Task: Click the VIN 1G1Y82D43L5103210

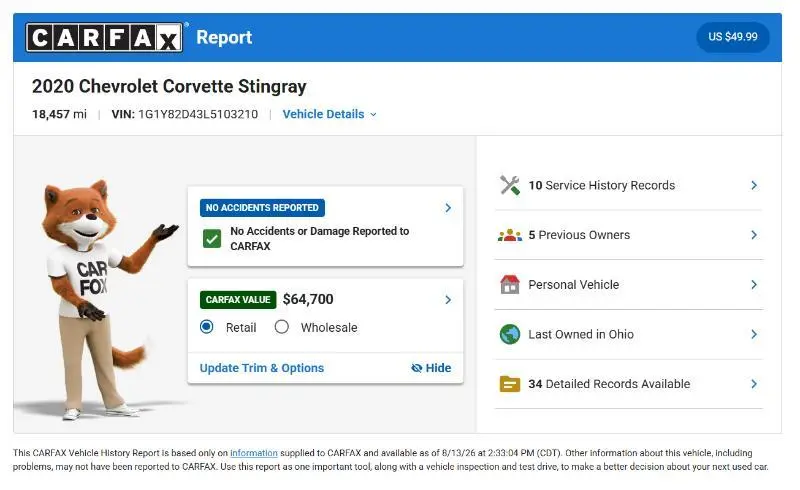Action: (185, 114)
